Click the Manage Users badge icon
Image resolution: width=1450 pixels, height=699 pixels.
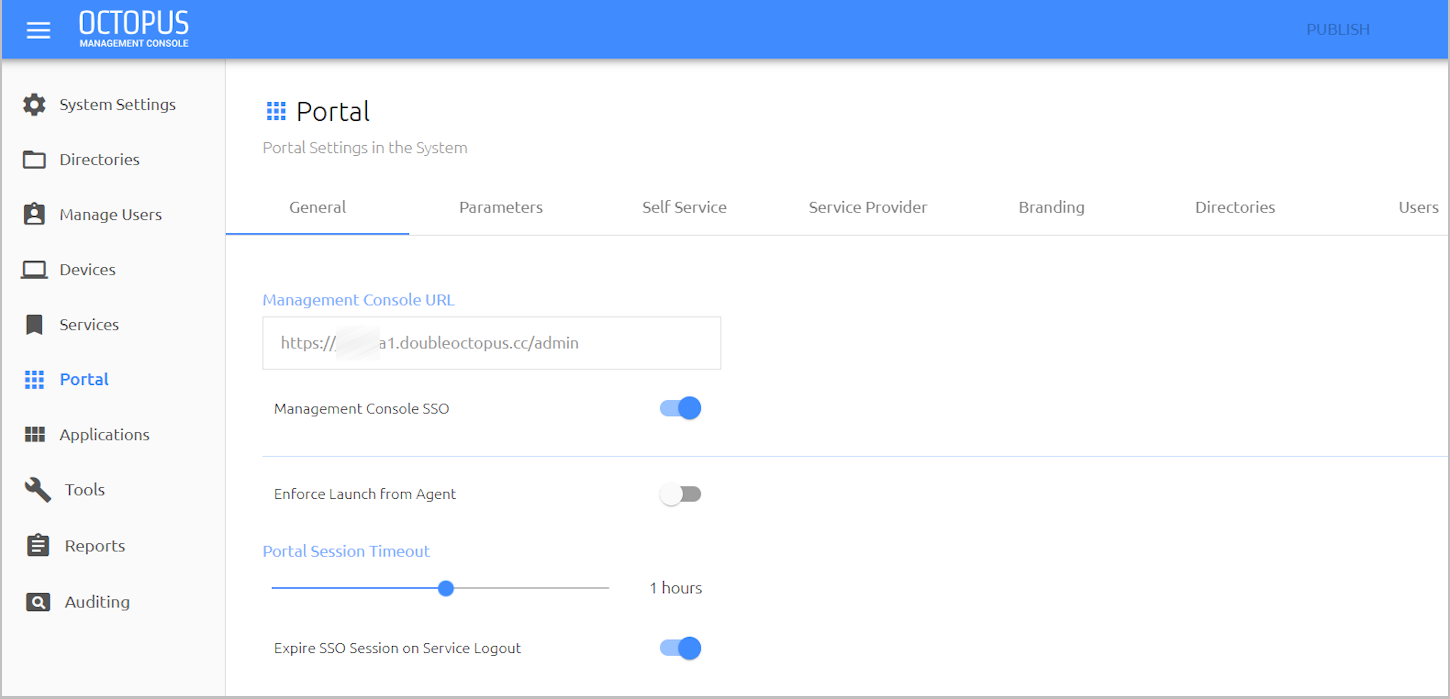click(35, 214)
